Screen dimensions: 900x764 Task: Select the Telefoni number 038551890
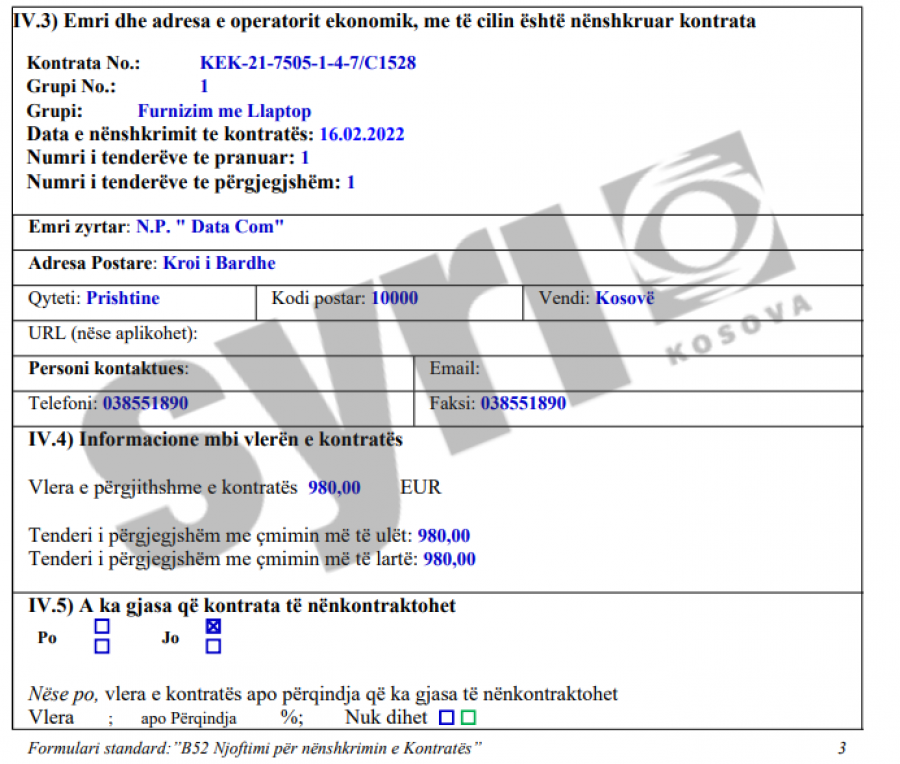click(145, 403)
